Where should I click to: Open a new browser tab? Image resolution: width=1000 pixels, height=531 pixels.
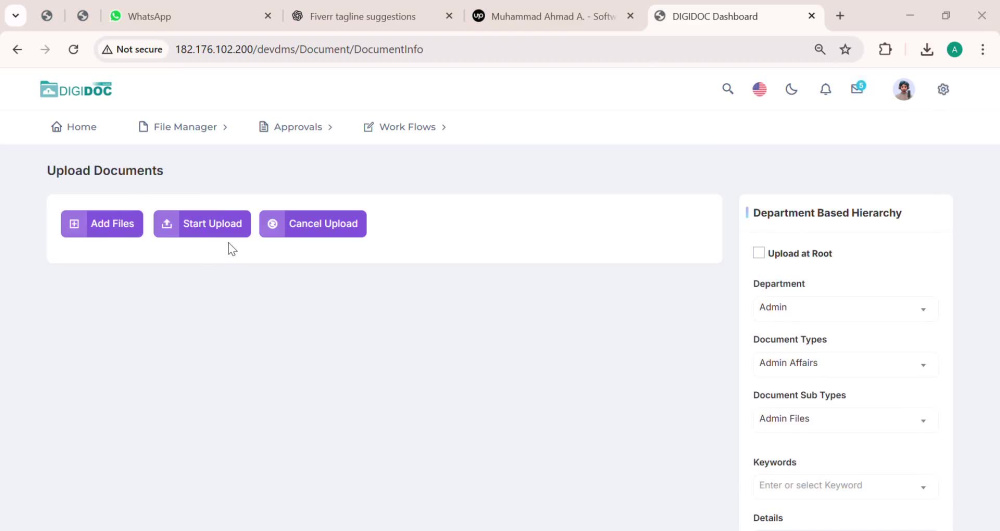840,16
